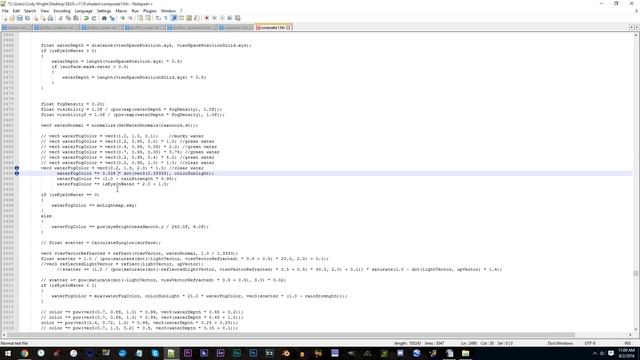Click Run Macro Multiple Times icon

pyautogui.click(x=230, y=18)
